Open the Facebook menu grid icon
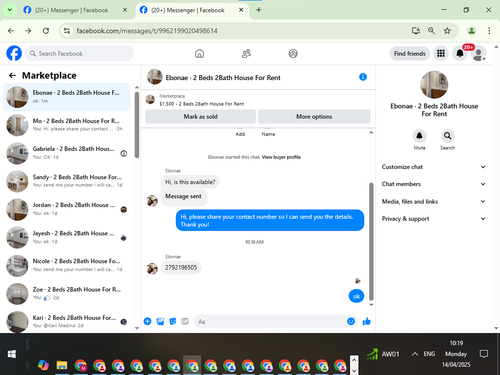The width and height of the screenshot is (500, 375). (x=441, y=53)
